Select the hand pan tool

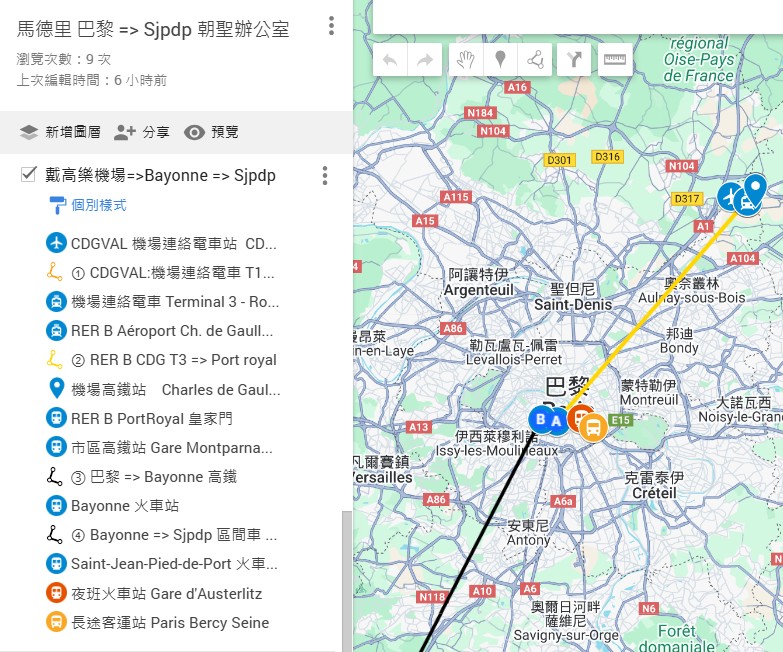tap(464, 60)
